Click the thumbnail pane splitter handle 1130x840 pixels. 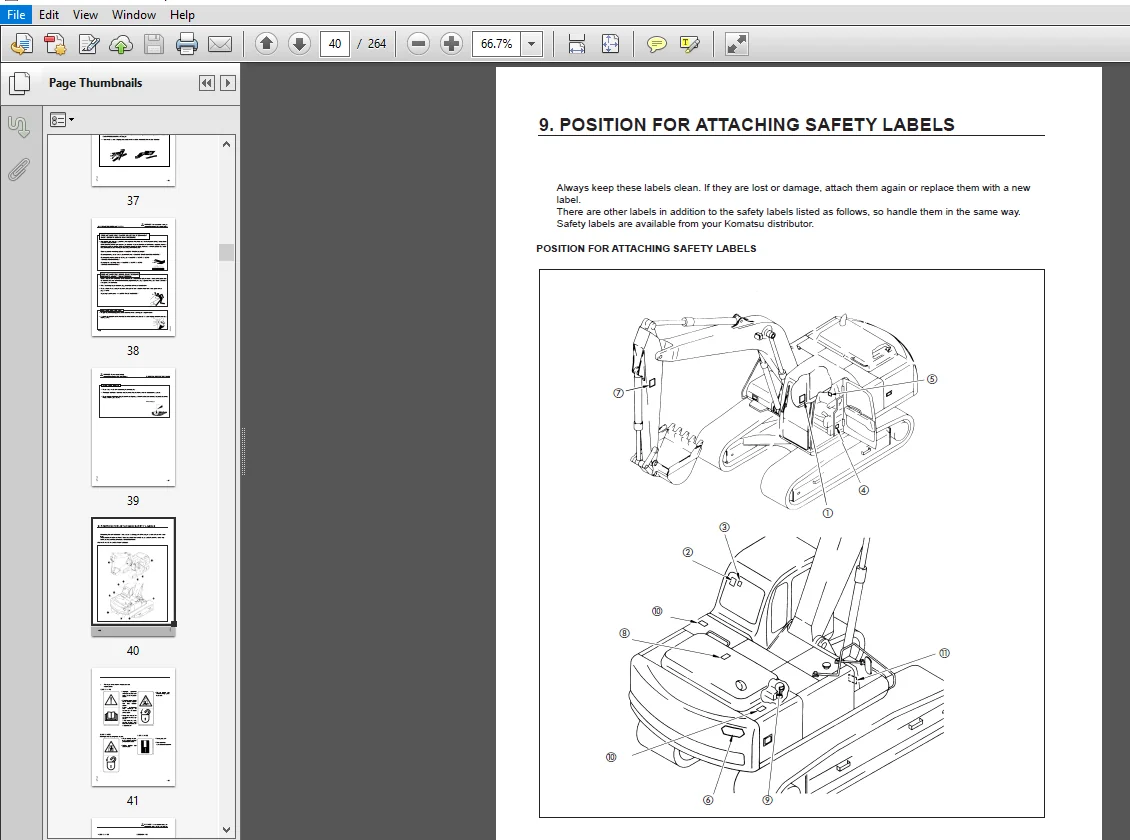[244, 452]
